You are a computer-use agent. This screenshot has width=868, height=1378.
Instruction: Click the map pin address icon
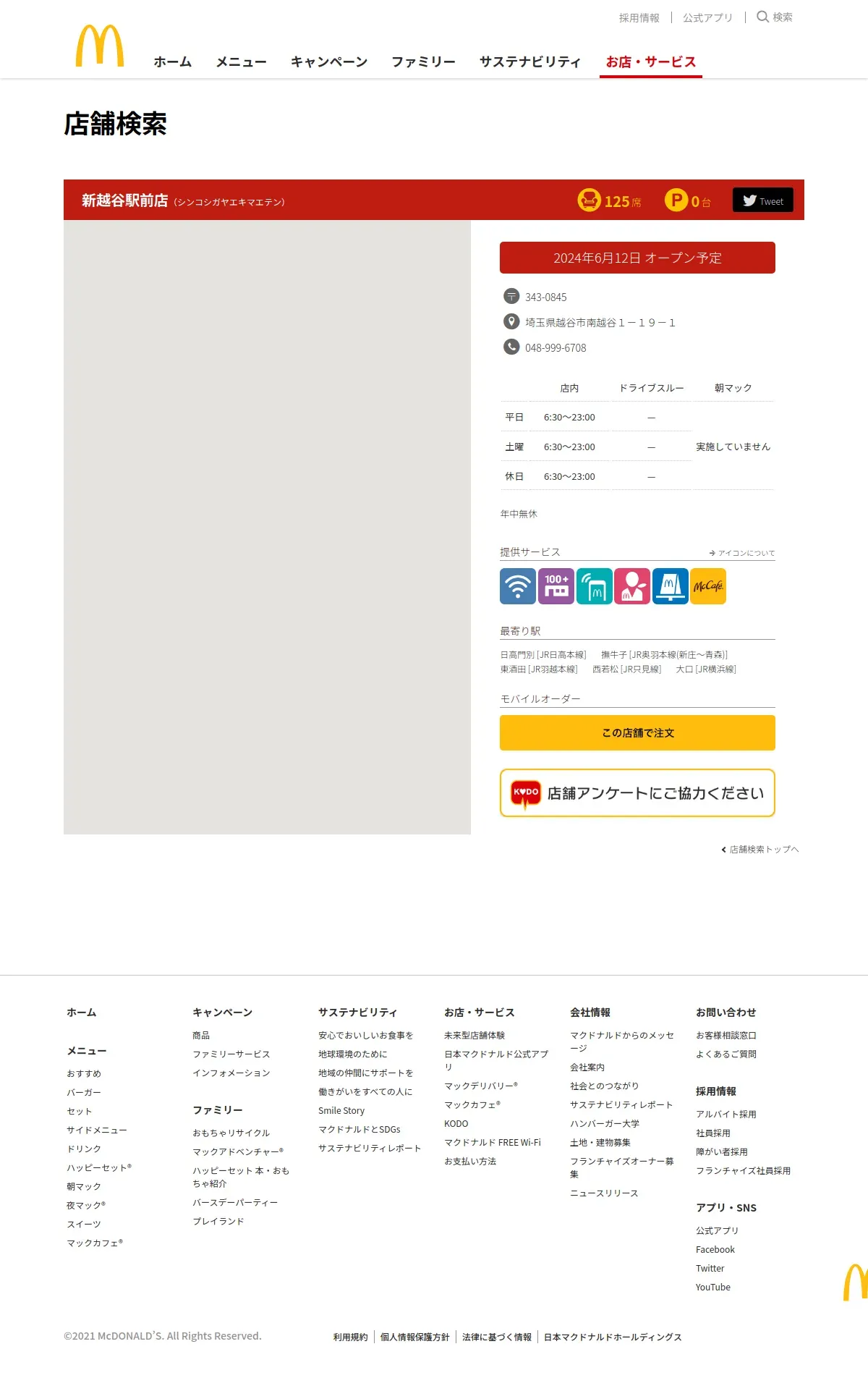pyautogui.click(x=511, y=321)
